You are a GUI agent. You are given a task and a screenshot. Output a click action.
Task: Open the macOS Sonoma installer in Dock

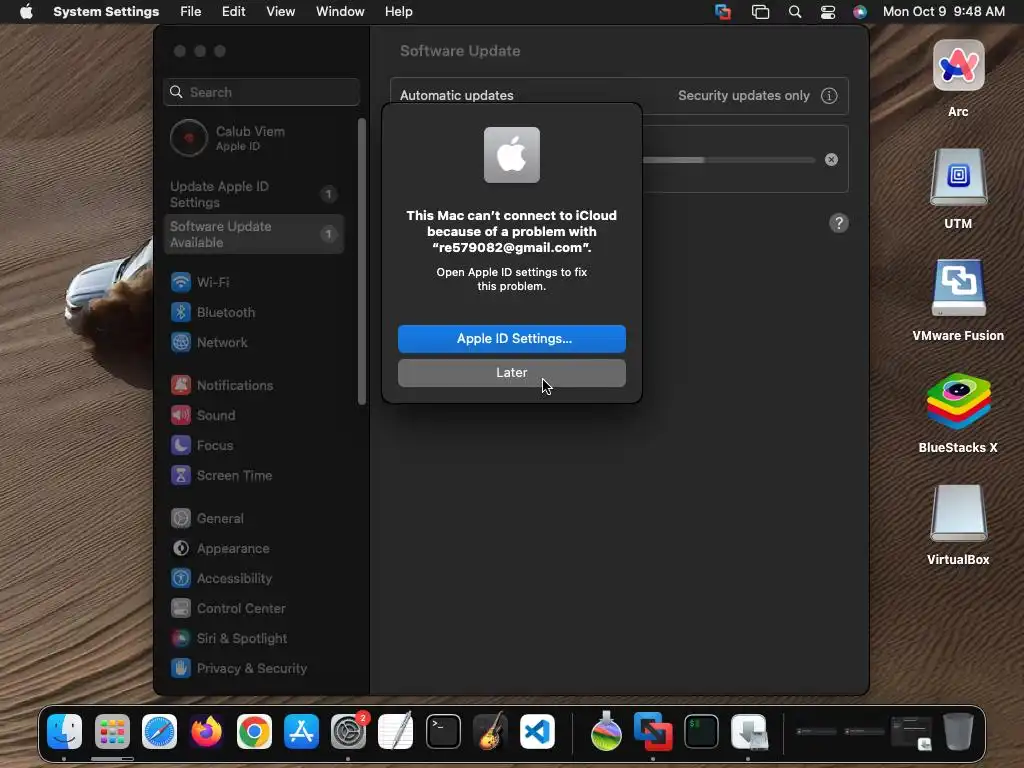pos(606,731)
